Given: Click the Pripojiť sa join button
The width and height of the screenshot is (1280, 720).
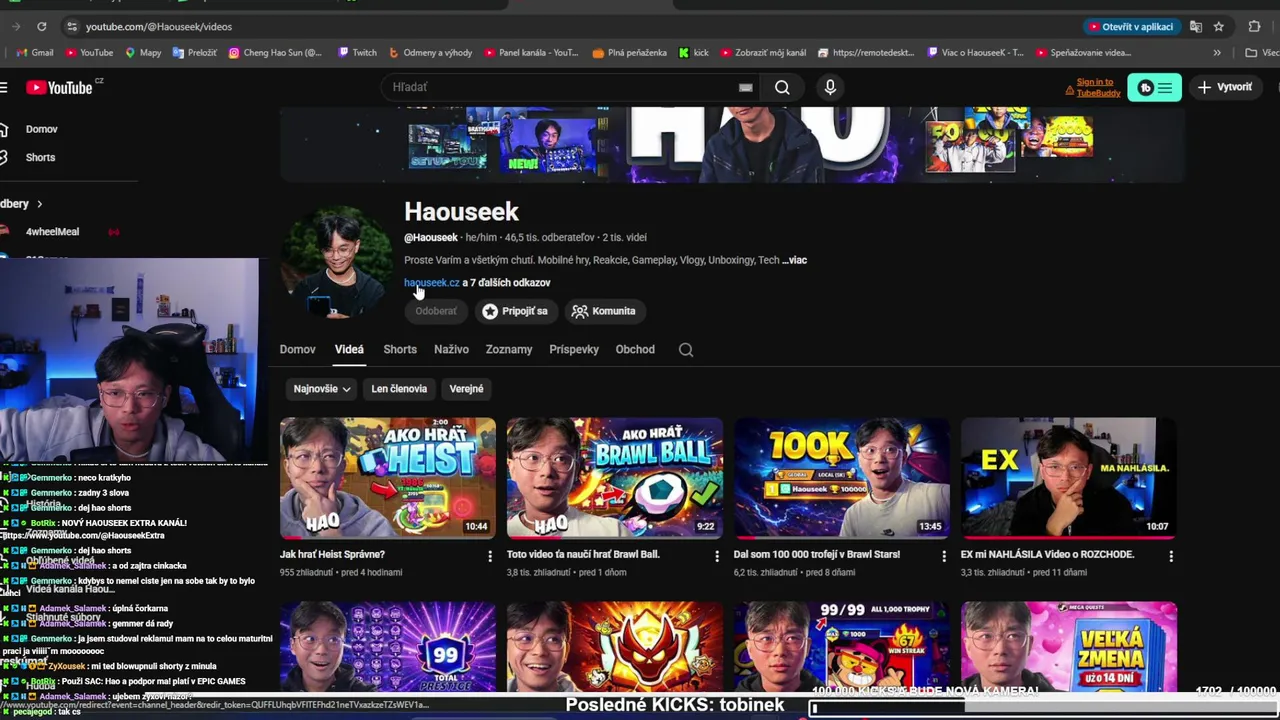Looking at the screenshot, I should coord(515,311).
